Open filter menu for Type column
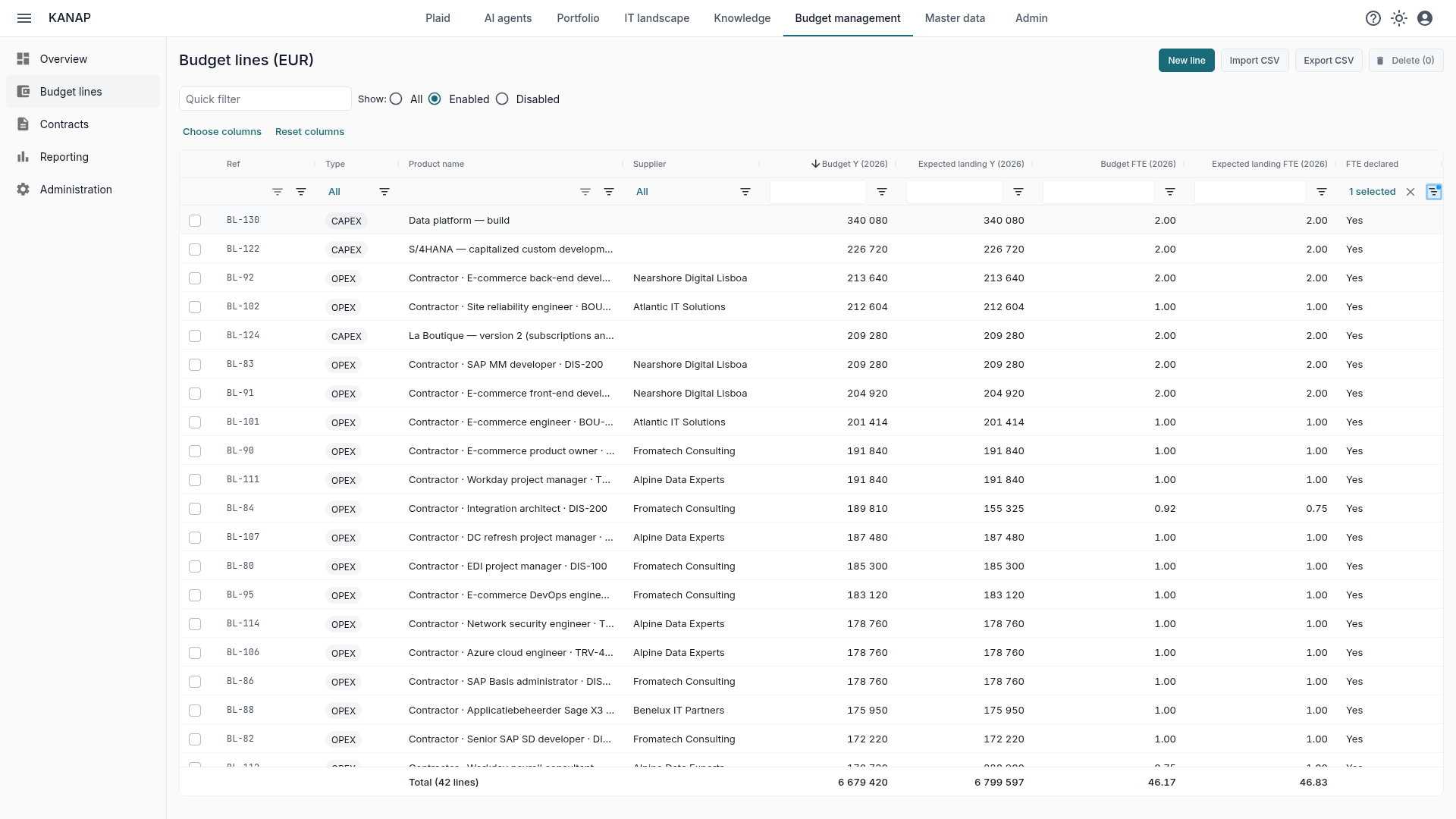1456x819 pixels. point(384,192)
